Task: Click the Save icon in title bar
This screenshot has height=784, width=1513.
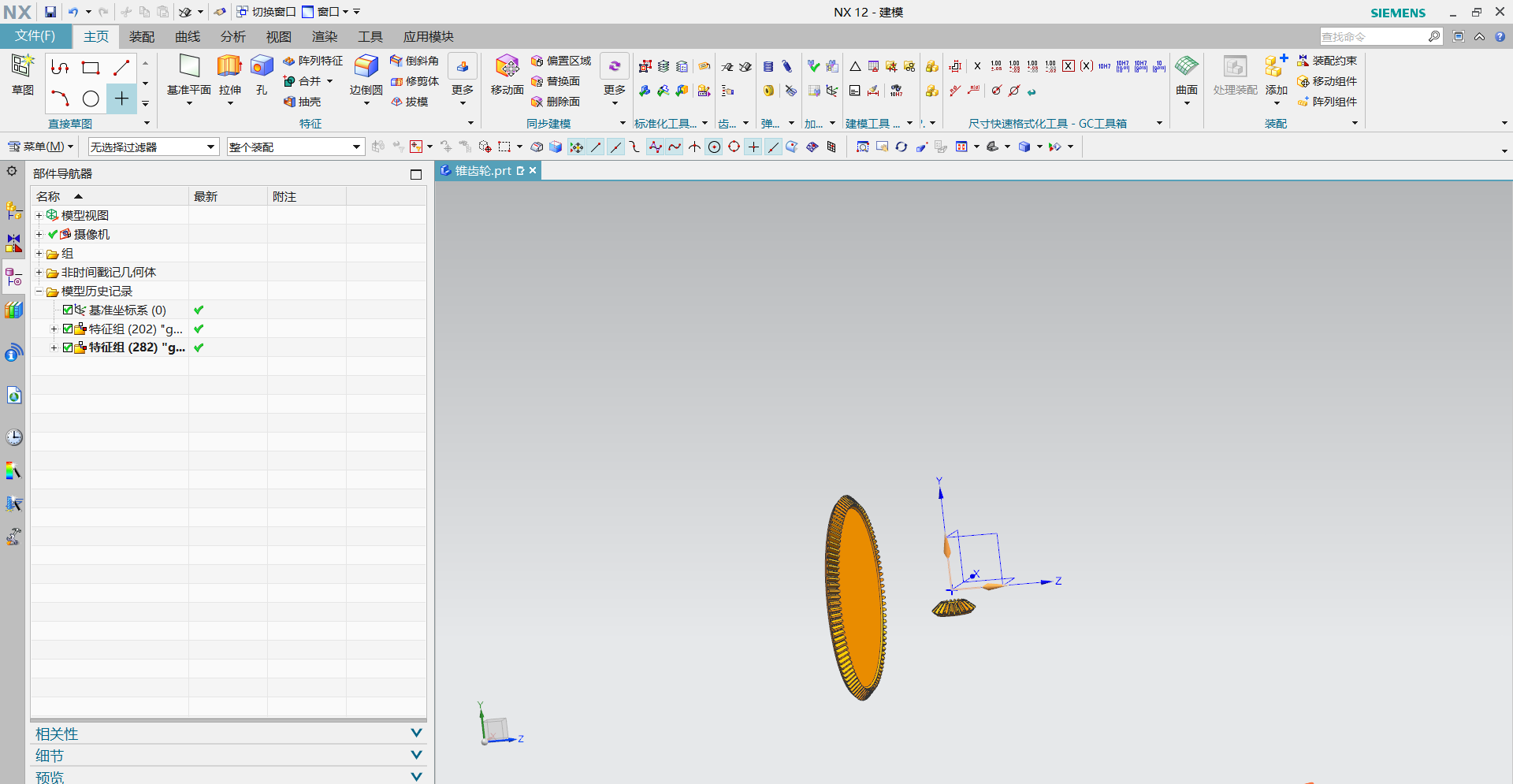Action: tap(50, 12)
